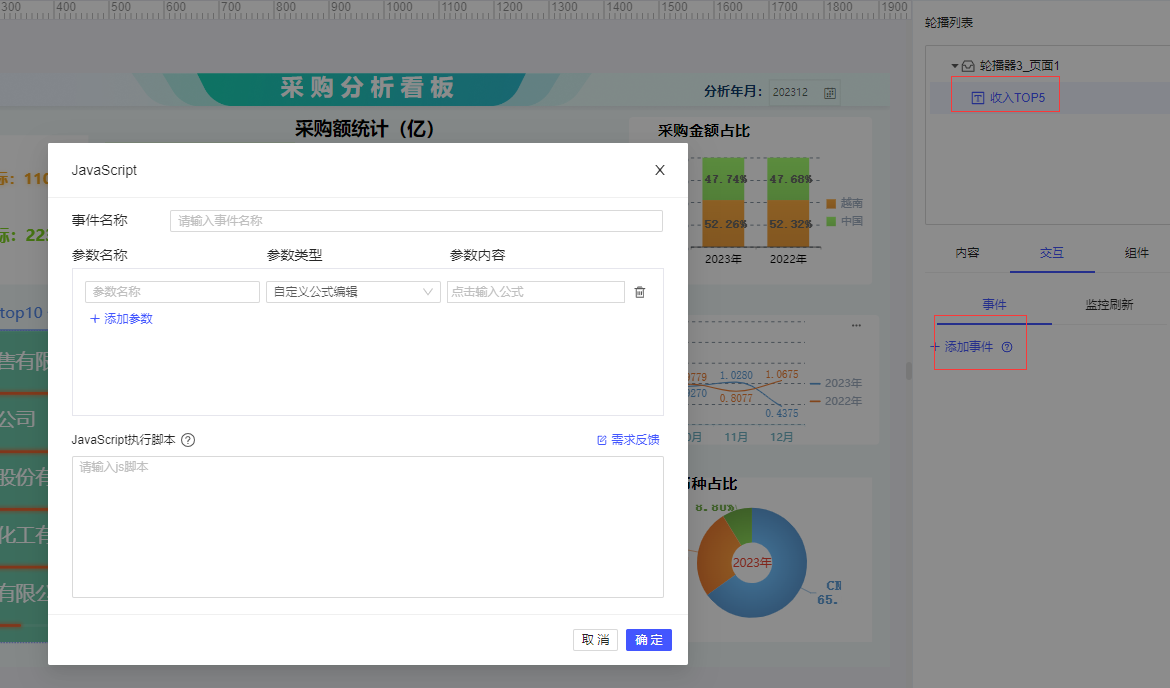The height and width of the screenshot is (688, 1170).
Task: Collapse the 轮播器3_页面1 tree node
Action: click(x=954, y=66)
